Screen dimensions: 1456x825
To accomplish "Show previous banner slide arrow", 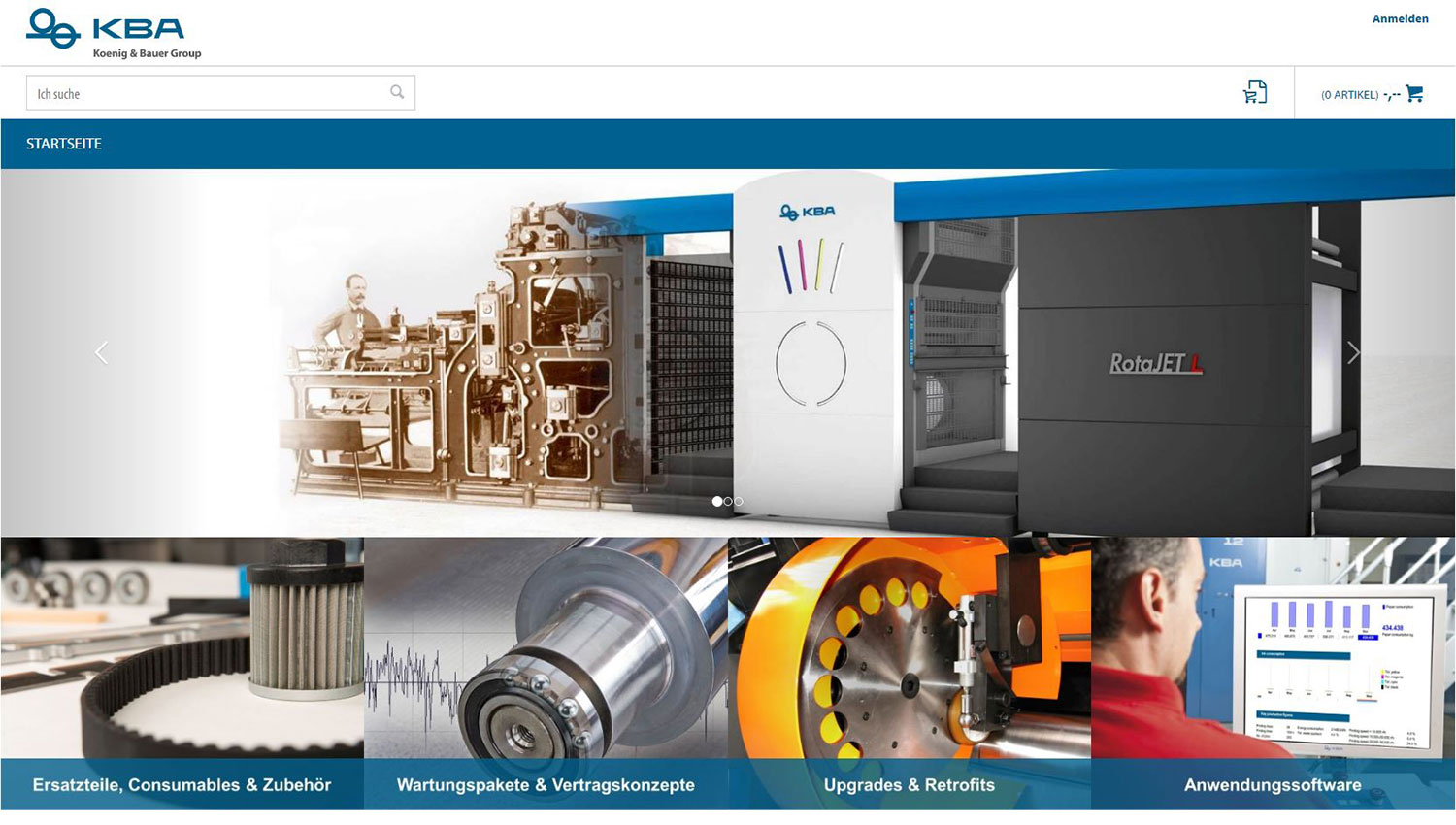I will [x=101, y=352].
